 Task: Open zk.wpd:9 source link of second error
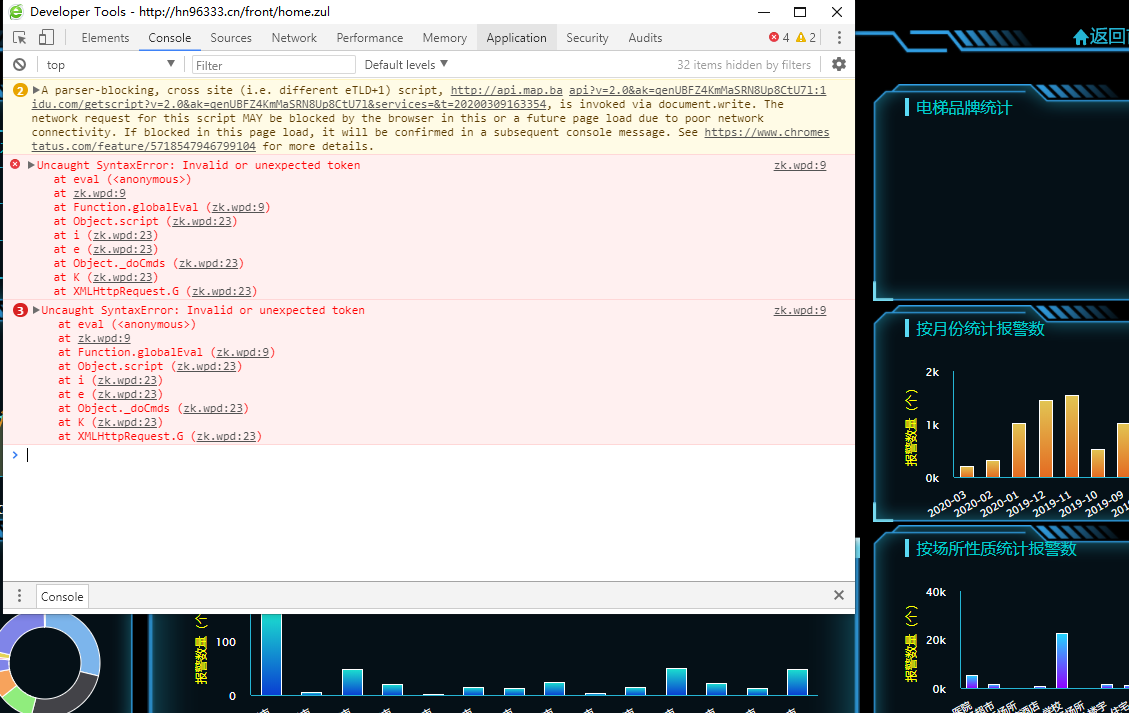pyautogui.click(x=800, y=310)
